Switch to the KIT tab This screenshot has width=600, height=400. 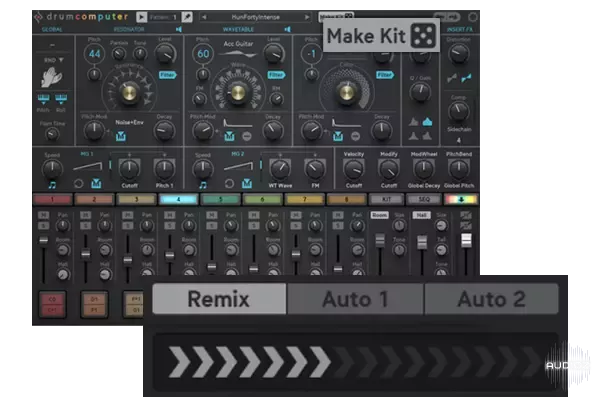click(386, 199)
